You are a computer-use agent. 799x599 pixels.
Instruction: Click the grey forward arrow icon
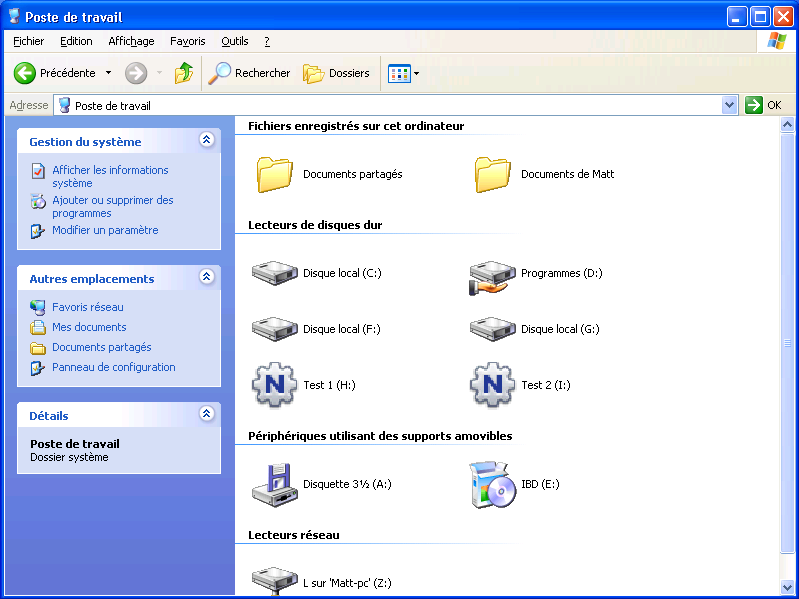[136, 73]
